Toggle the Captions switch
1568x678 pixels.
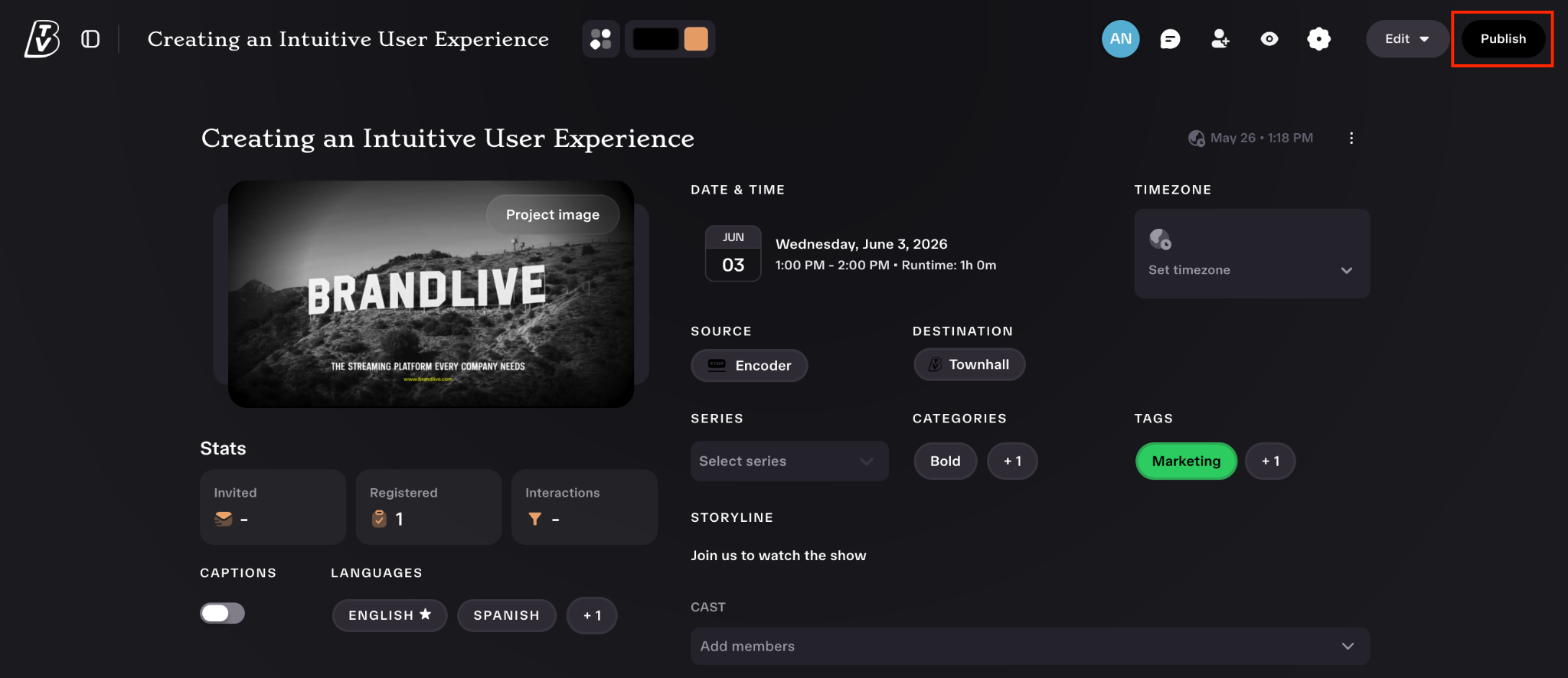223,614
